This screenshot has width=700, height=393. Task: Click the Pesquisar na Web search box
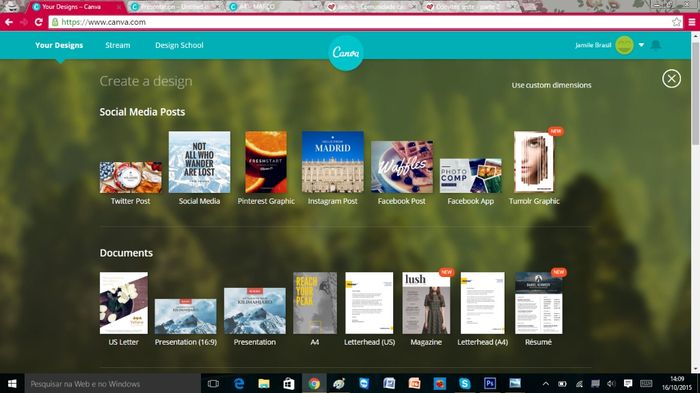point(112,384)
